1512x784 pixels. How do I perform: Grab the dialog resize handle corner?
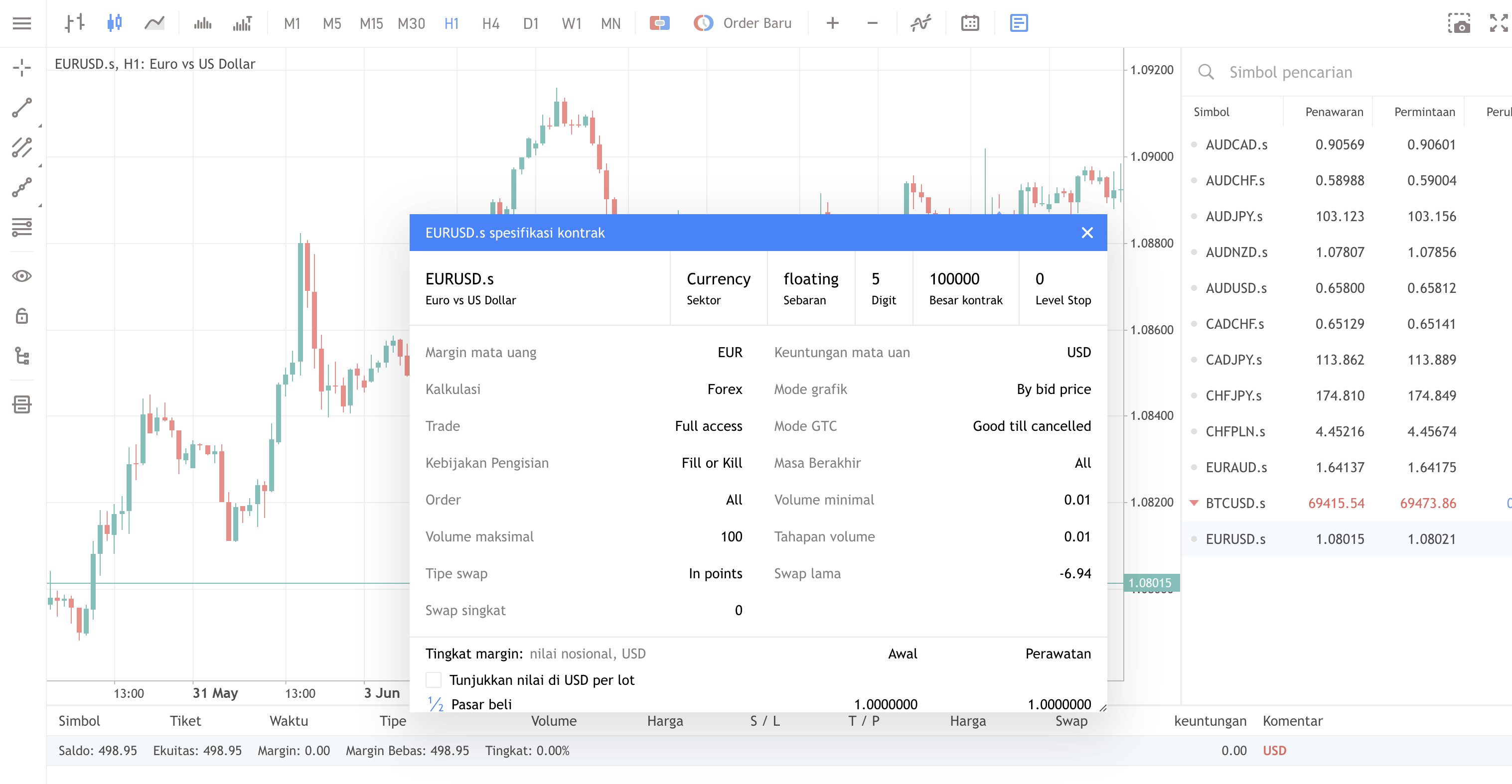(1102, 708)
